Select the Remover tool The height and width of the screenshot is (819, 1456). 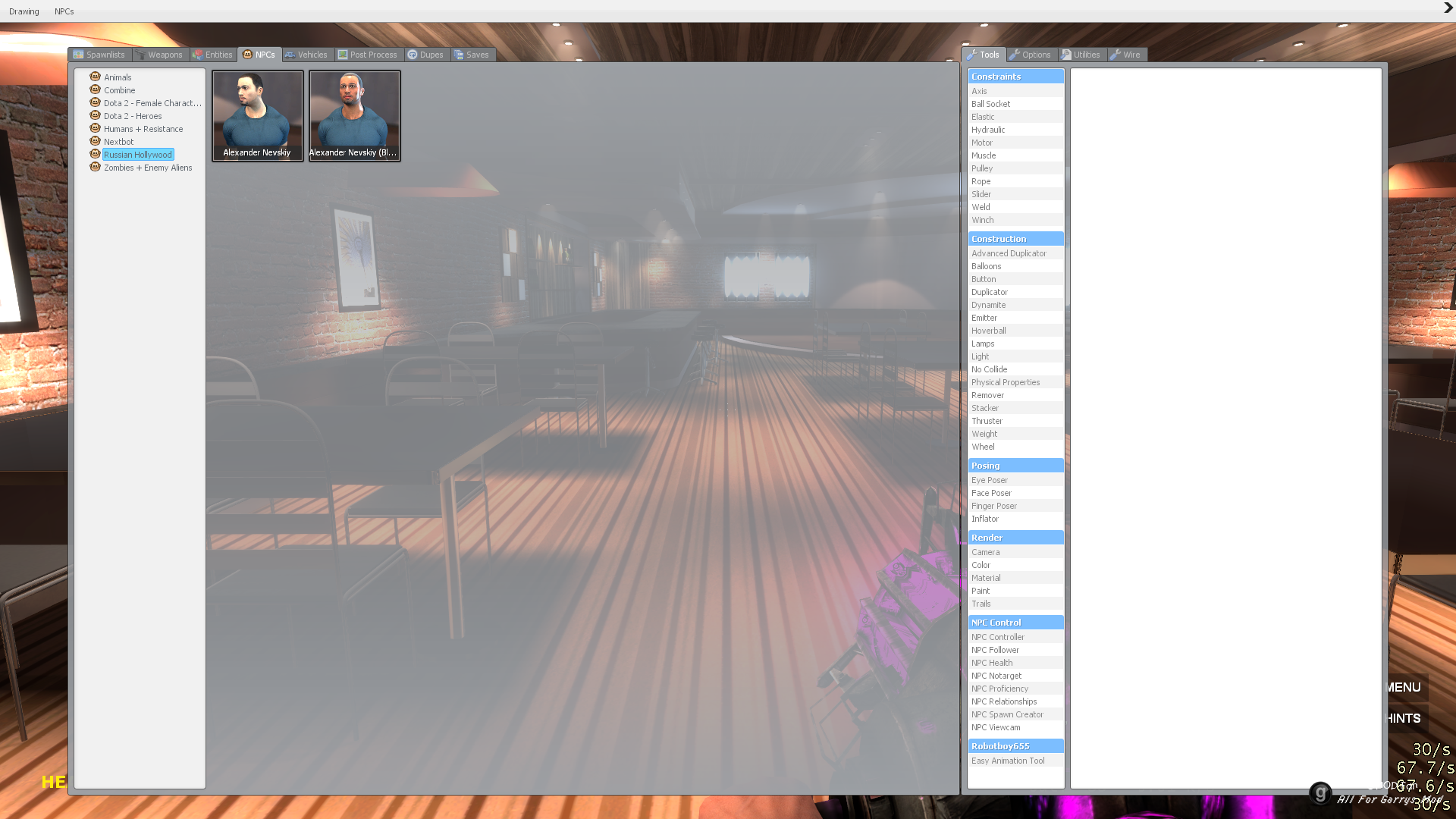1015,395
